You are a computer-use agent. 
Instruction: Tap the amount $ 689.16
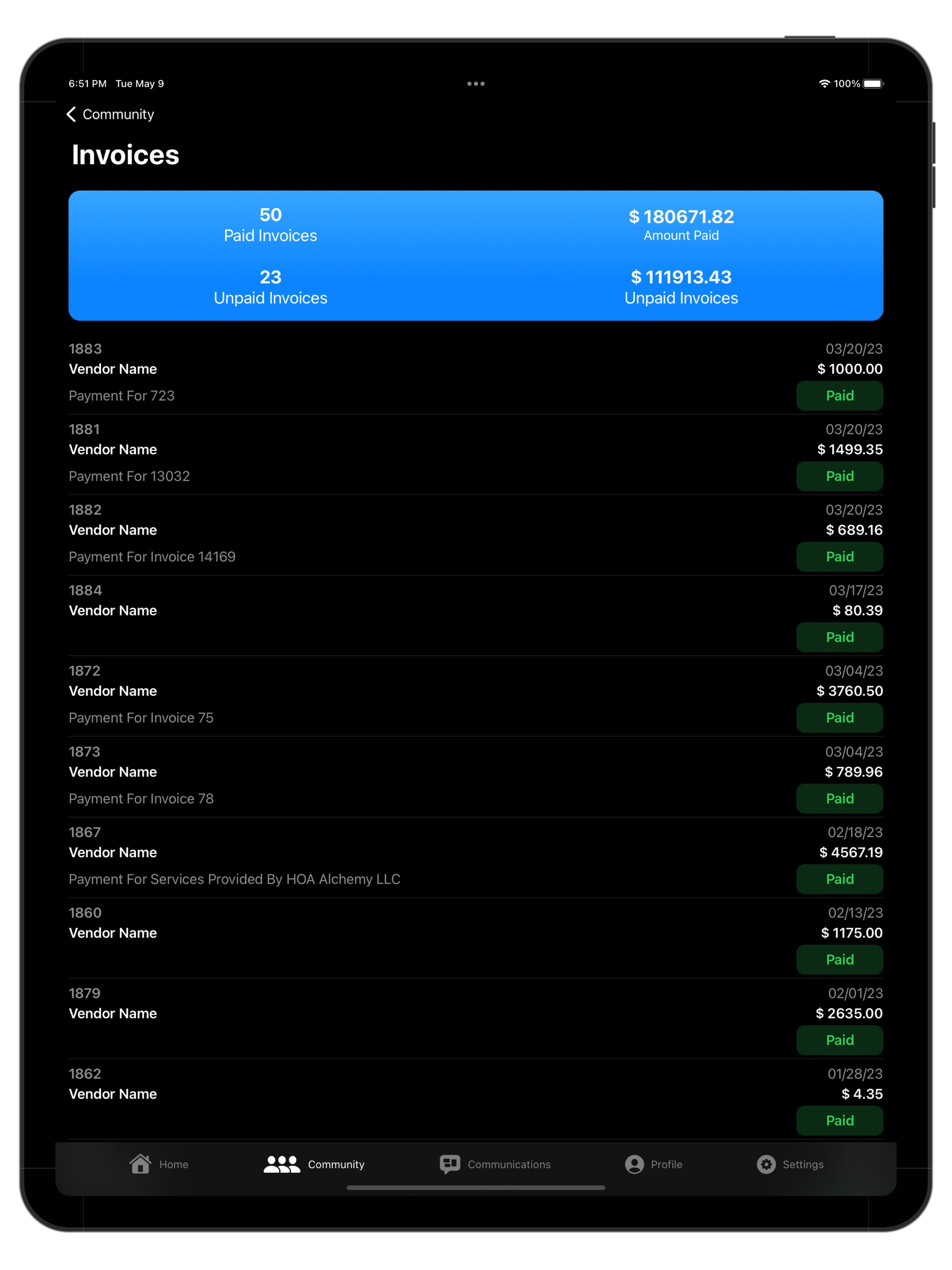point(854,530)
